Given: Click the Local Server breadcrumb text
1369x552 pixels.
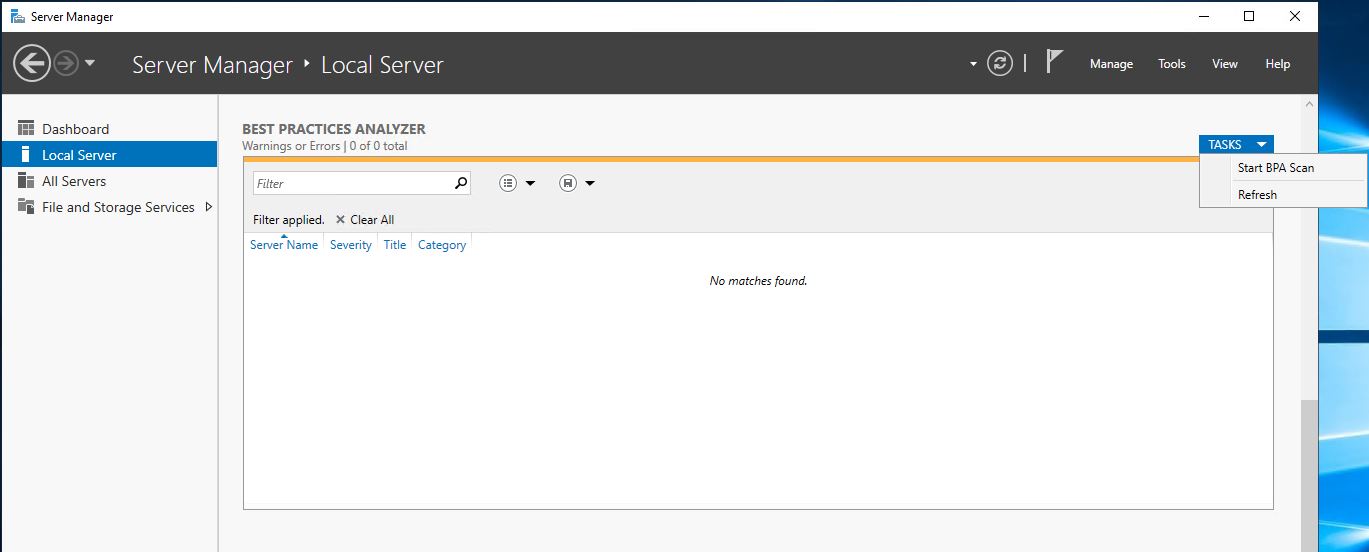Looking at the screenshot, I should pos(382,65).
